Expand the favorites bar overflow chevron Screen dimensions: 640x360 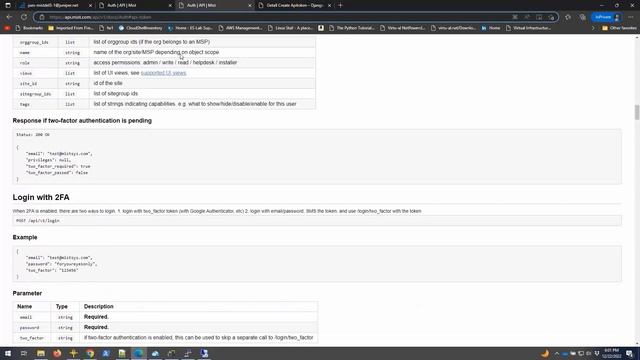tap(593, 28)
